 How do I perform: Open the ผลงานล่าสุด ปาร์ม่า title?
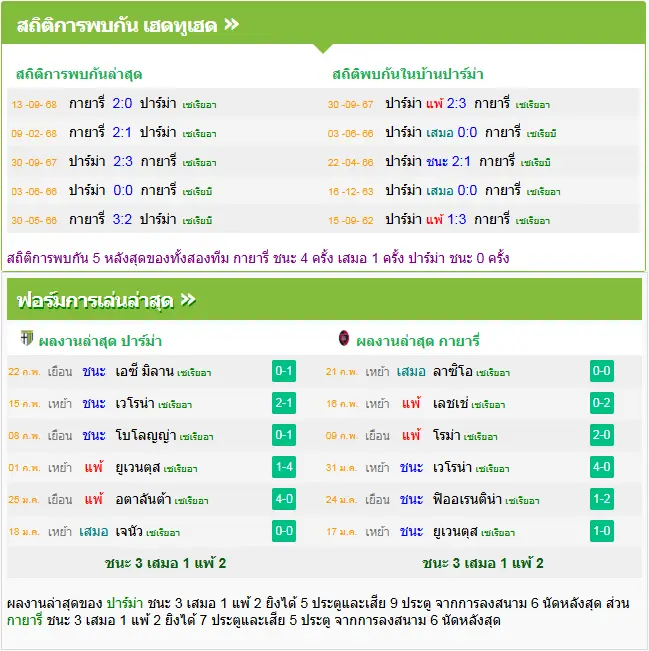click(x=100, y=341)
